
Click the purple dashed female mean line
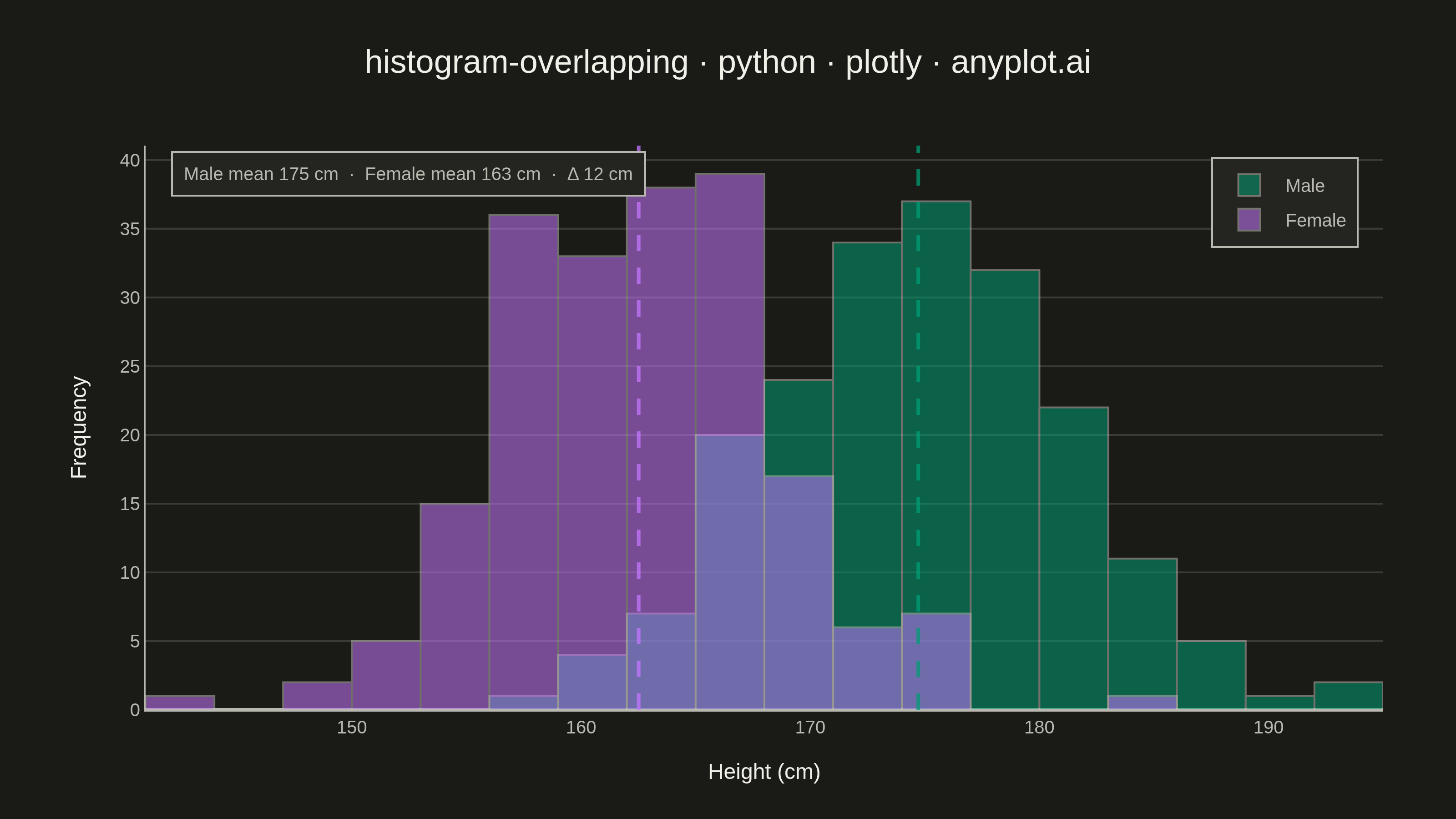tap(639, 427)
